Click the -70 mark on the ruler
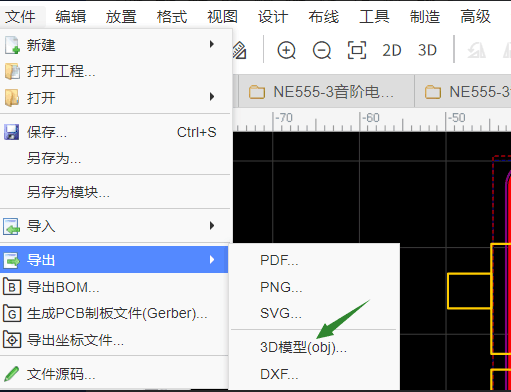The image size is (511, 392). (x=284, y=118)
